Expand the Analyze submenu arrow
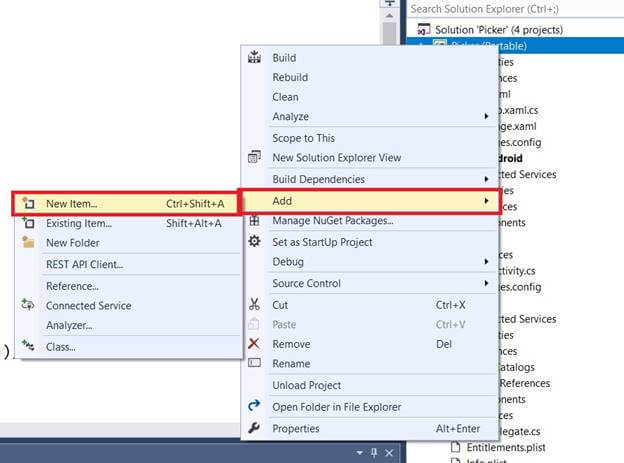This screenshot has width=624, height=463. click(486, 116)
